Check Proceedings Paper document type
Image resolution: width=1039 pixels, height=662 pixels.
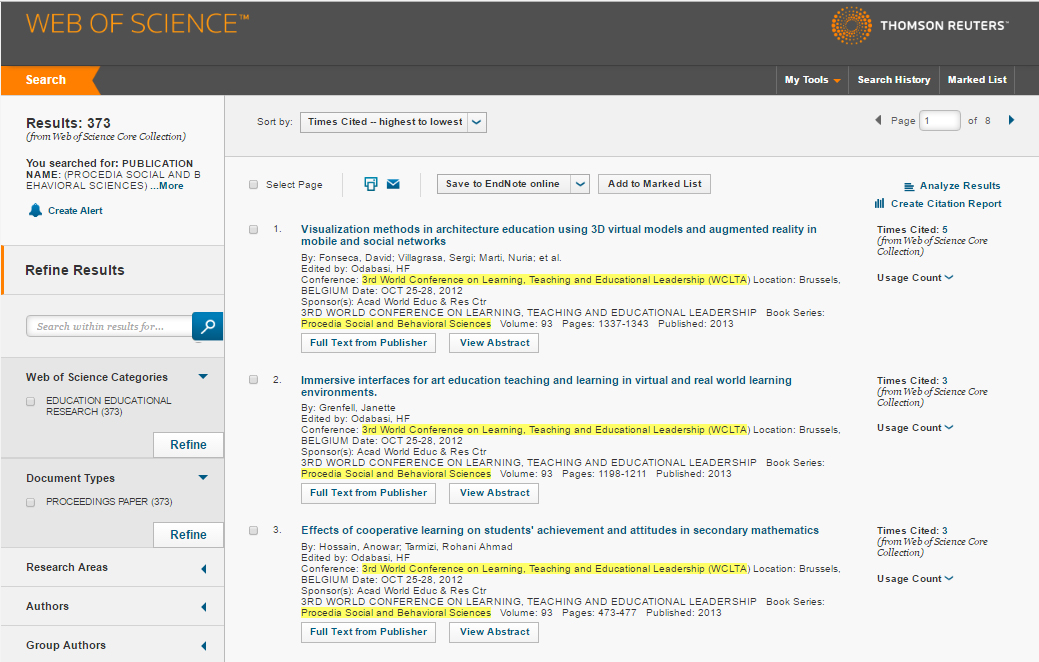point(30,502)
